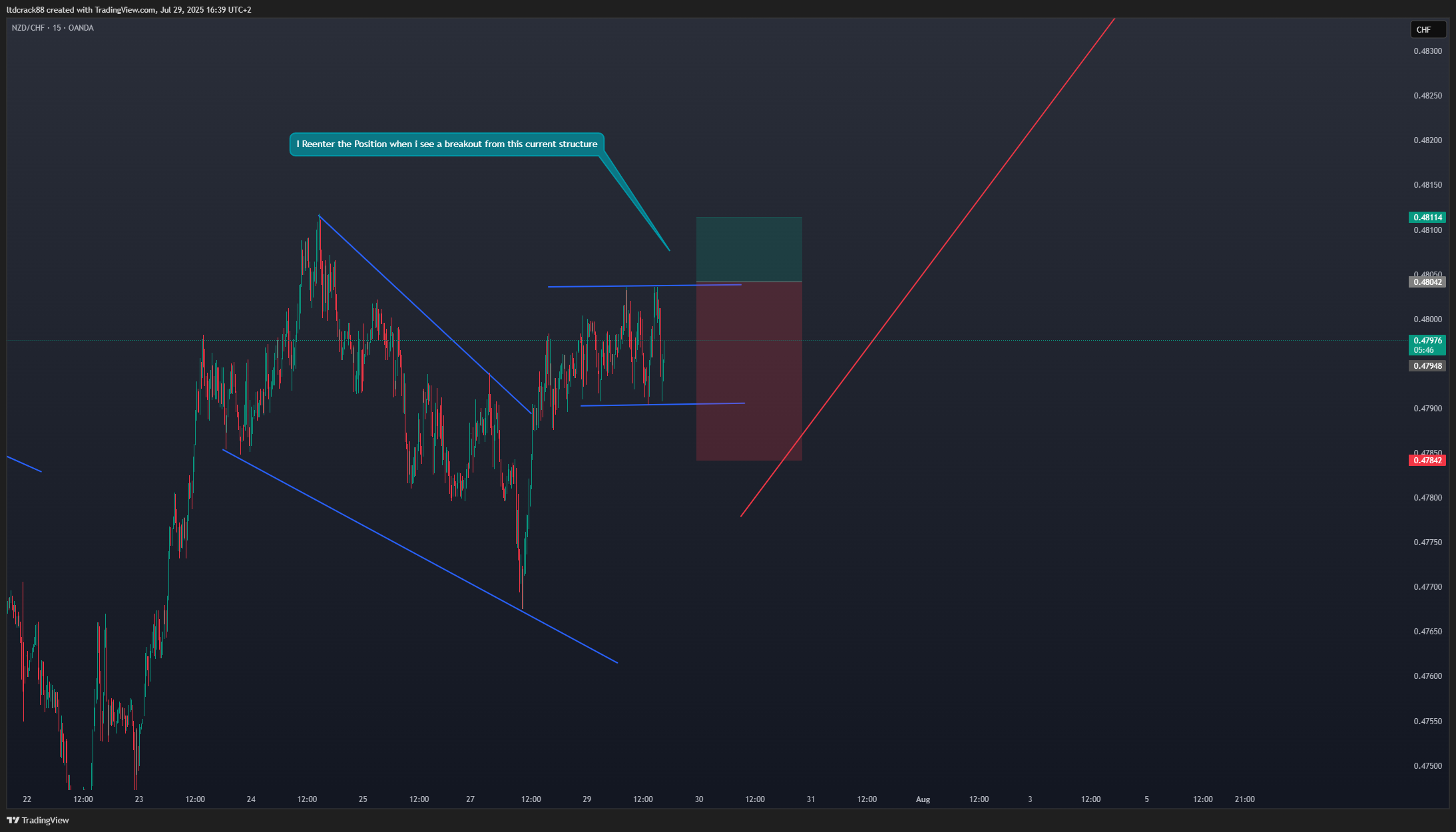Image resolution: width=1456 pixels, height=832 pixels.
Task: Select the descending blue upper channel line
Action: click(x=425, y=314)
